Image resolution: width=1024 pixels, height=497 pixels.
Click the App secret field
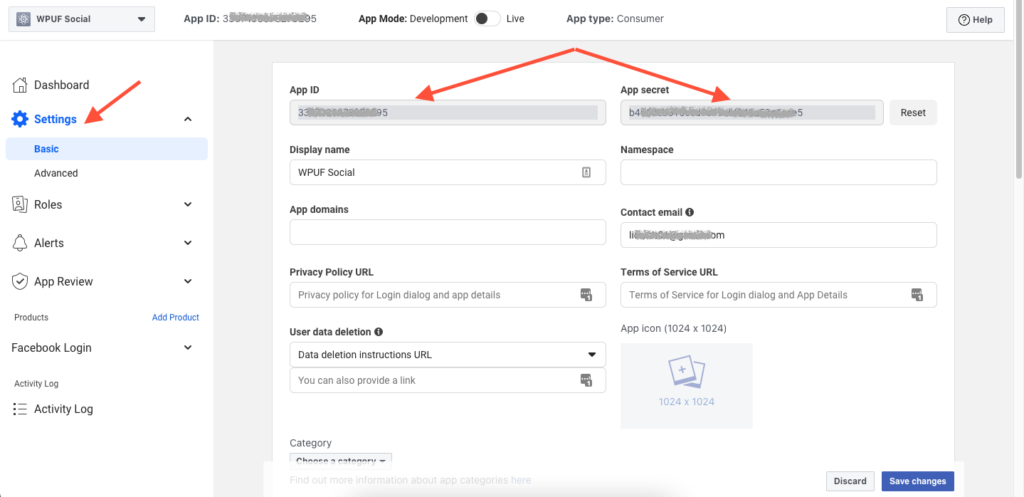click(x=752, y=112)
